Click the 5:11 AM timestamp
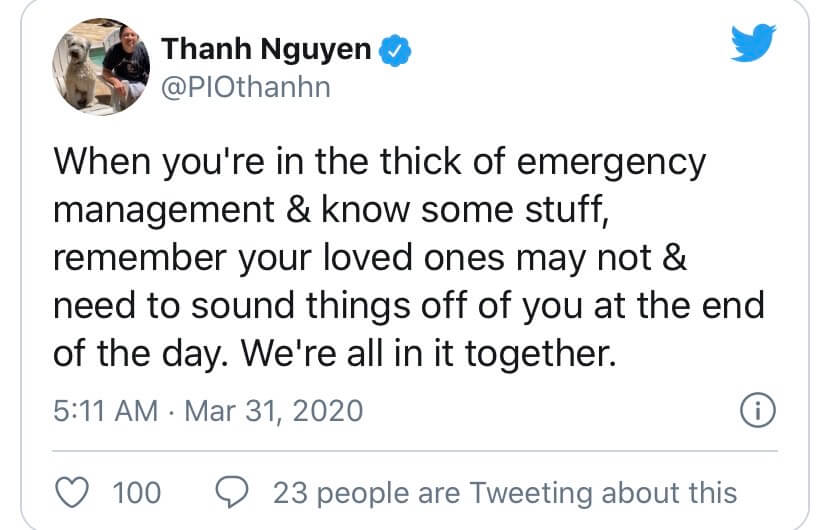 (x=106, y=411)
